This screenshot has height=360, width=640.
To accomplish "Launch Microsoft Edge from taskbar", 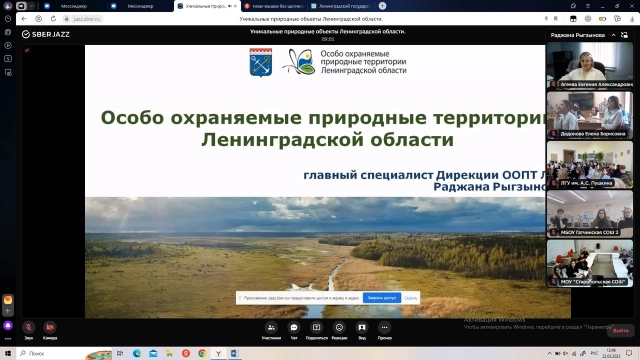I will click(x=137, y=353).
